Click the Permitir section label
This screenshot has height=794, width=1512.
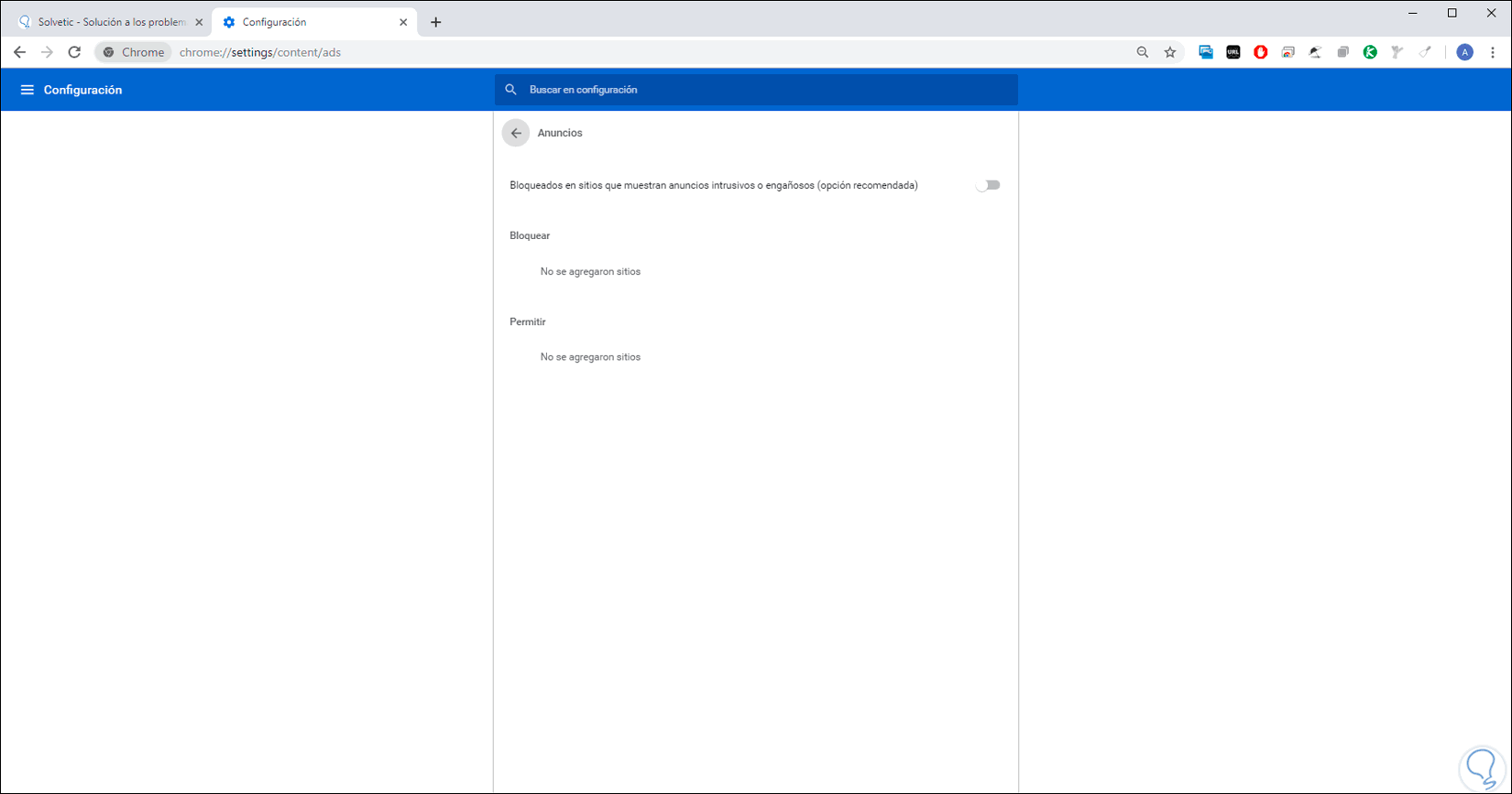[x=528, y=321]
